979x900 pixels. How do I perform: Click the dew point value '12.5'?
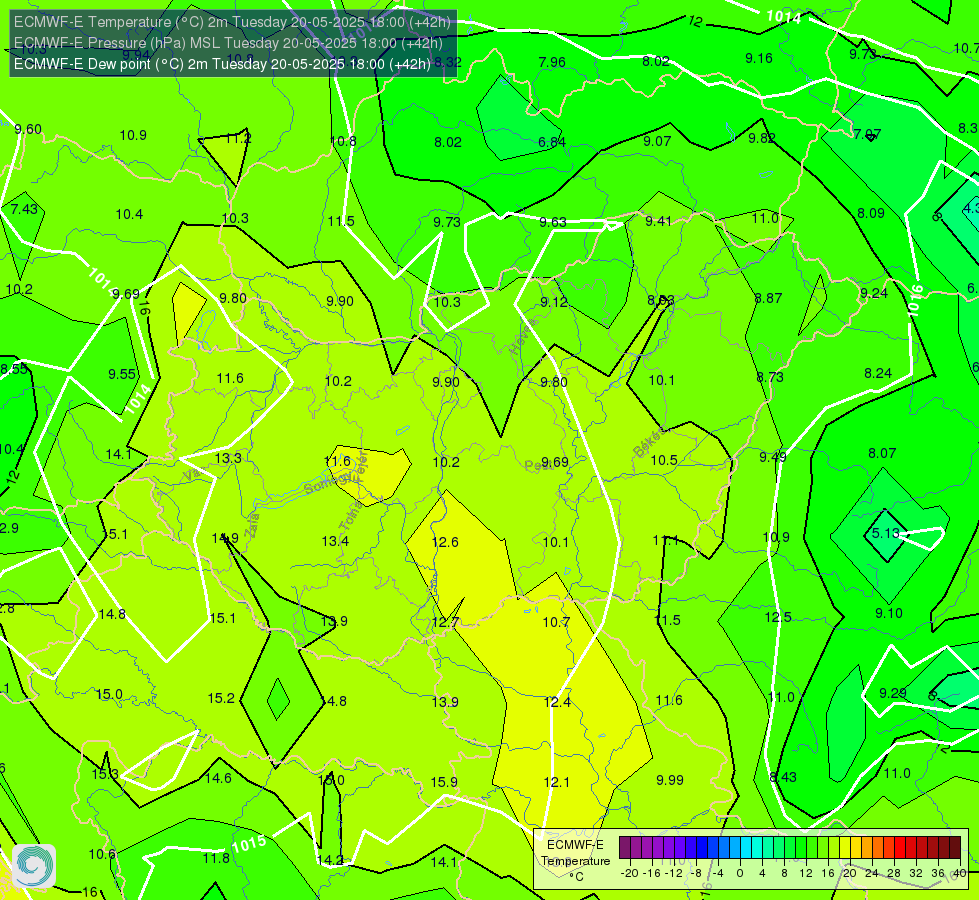(778, 617)
